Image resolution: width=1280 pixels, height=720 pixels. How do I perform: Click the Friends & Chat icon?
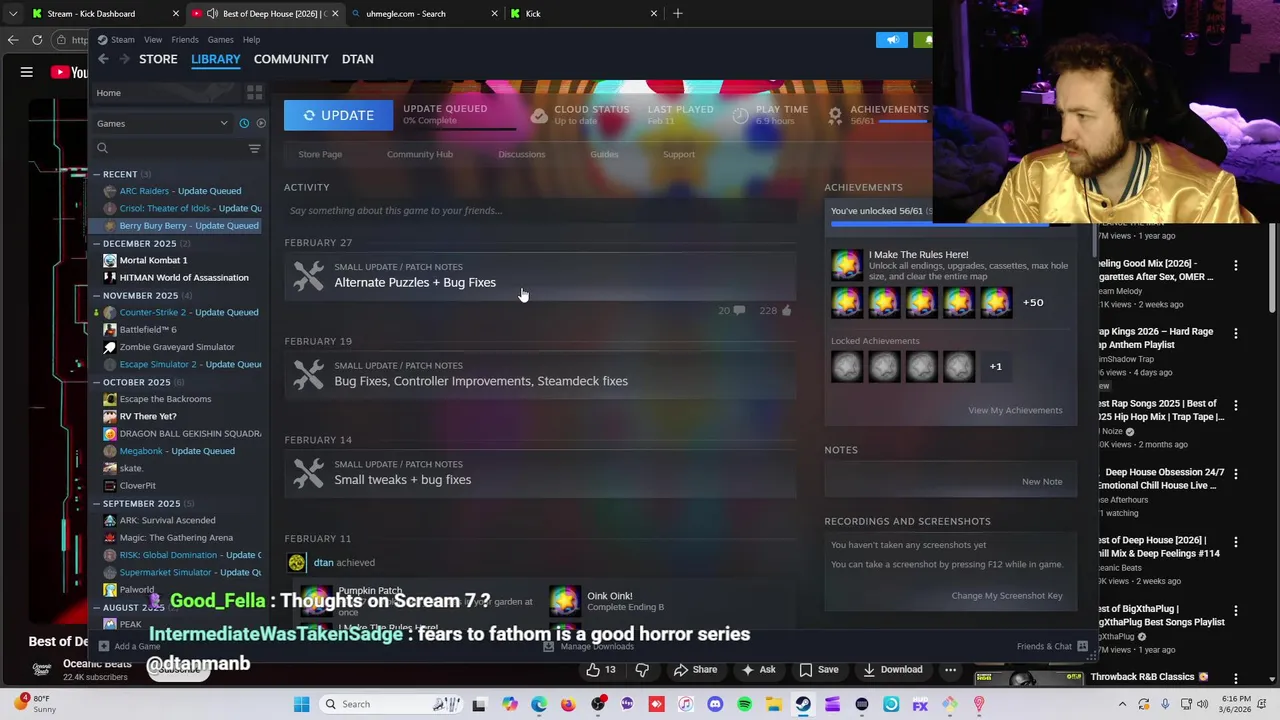[x=1082, y=646]
